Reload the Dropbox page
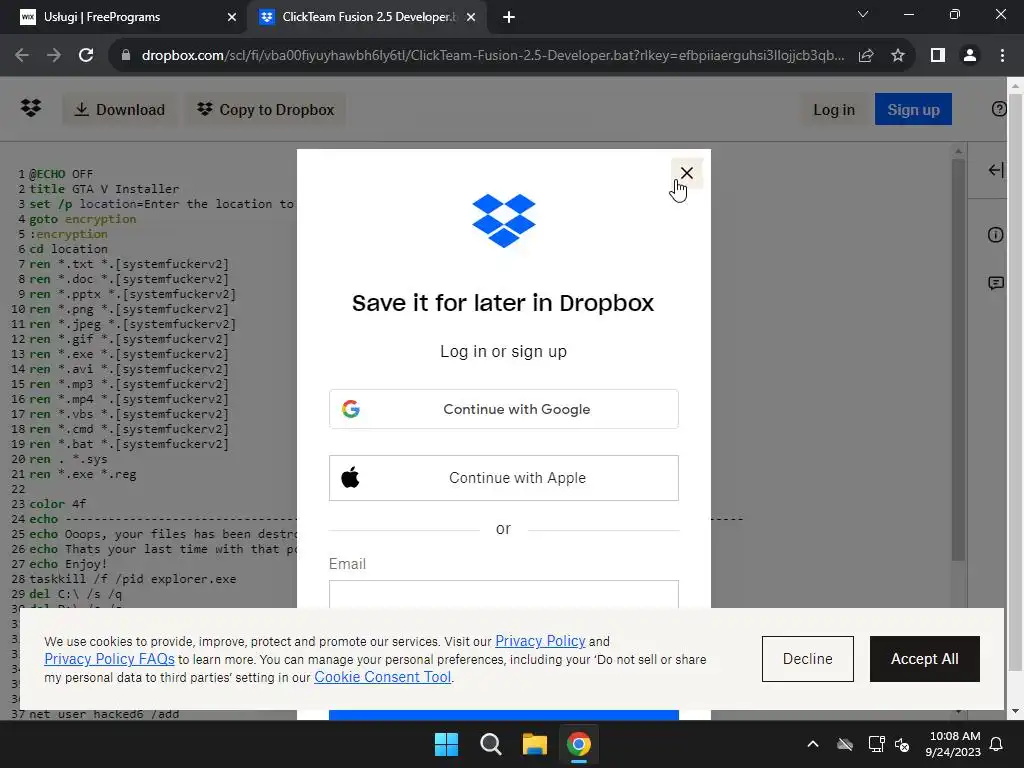The width and height of the screenshot is (1024, 768). (x=86, y=56)
